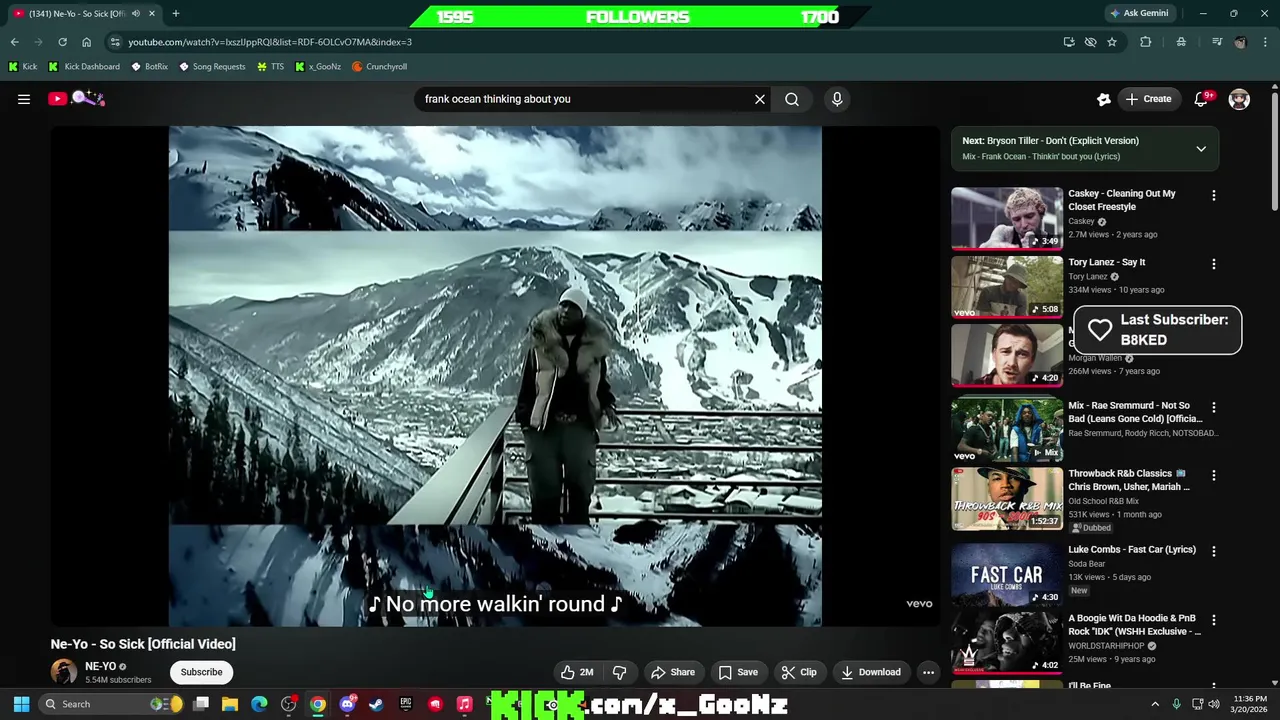
Task: Open a new browser tab with plus
Action: pyautogui.click(x=175, y=13)
